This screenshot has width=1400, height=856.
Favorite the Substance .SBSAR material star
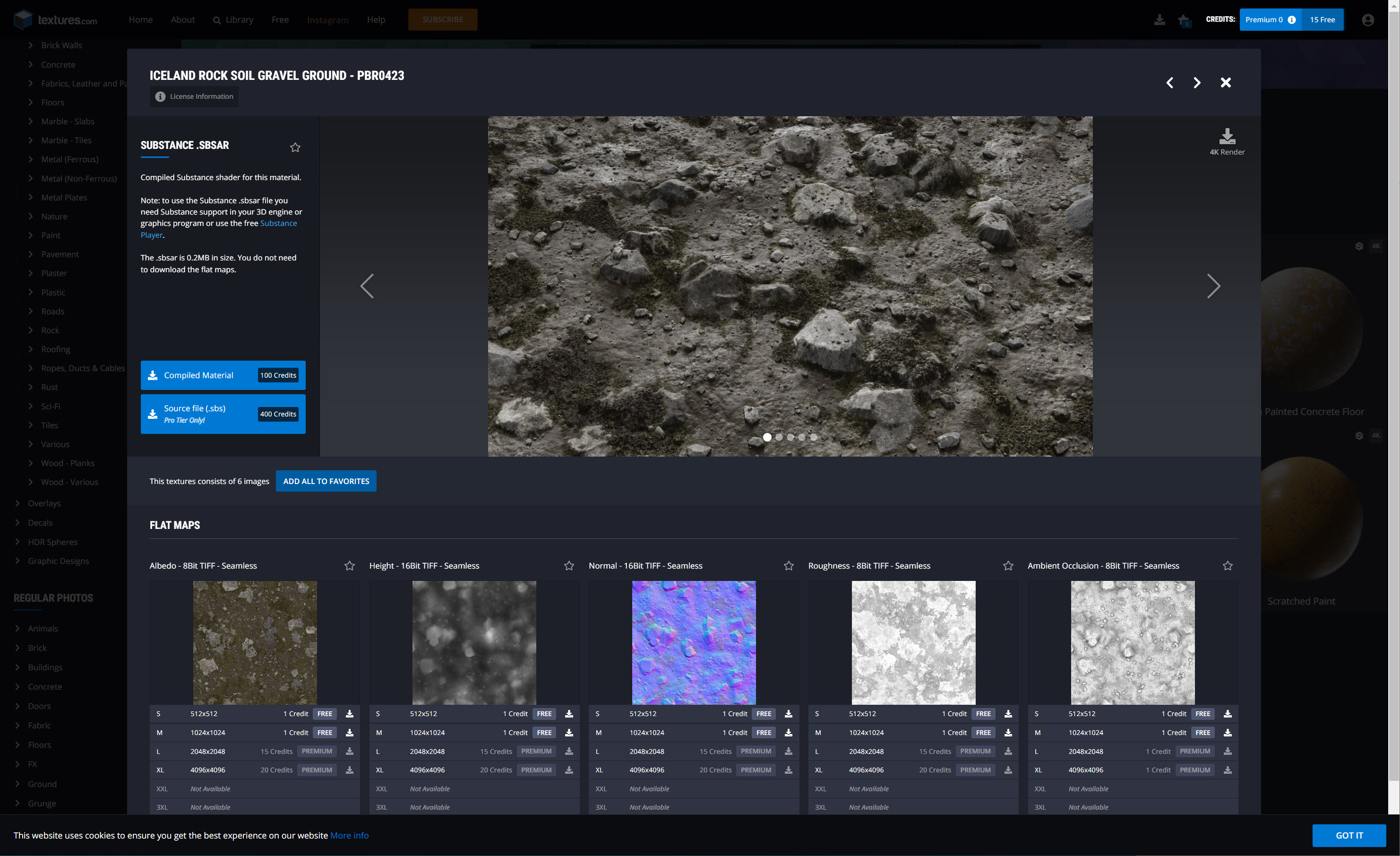tap(295, 148)
